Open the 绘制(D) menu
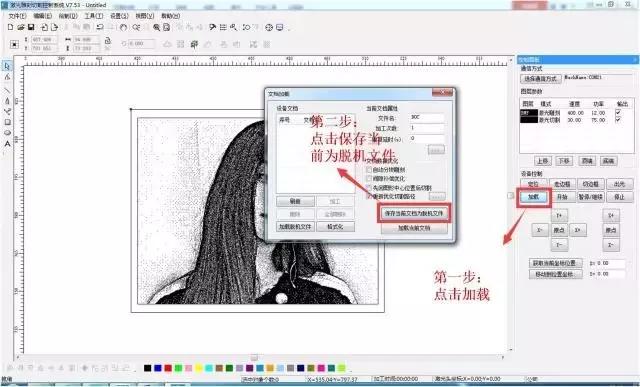 point(68,16)
